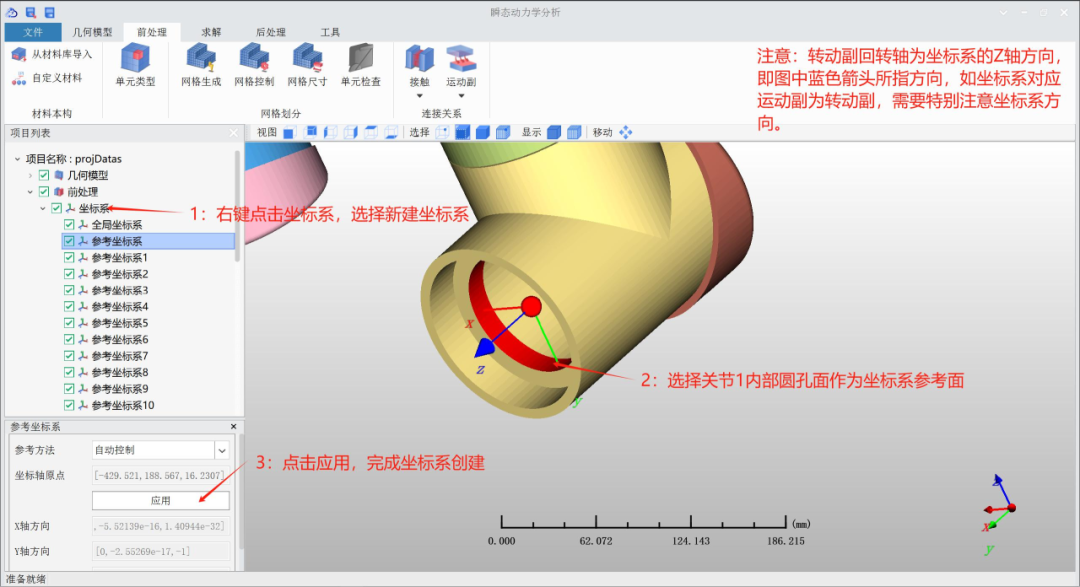Toggle the 参考坐标系3 checkbox

coord(69,290)
